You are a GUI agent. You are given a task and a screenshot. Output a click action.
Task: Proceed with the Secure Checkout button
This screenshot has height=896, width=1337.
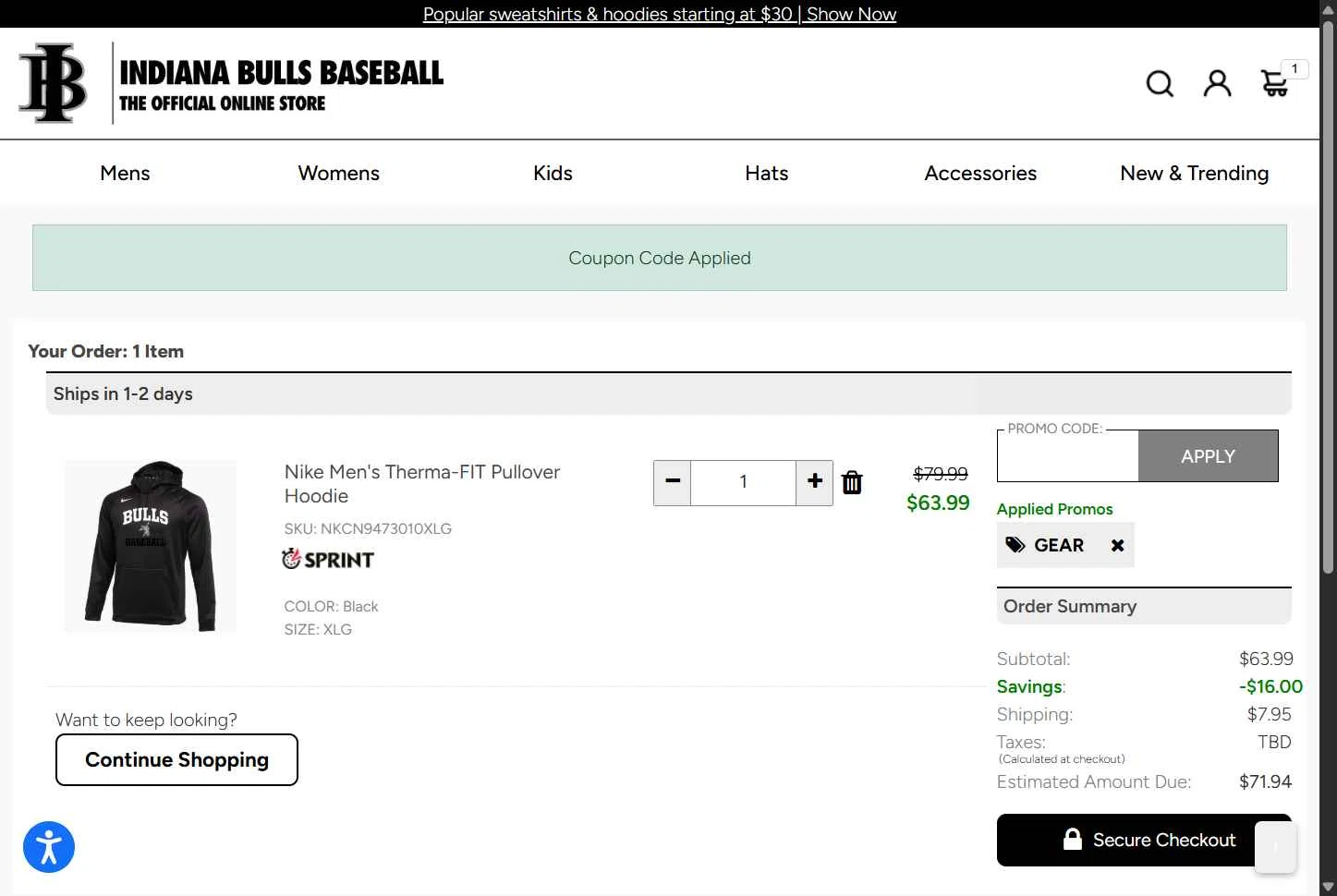click(x=1144, y=840)
